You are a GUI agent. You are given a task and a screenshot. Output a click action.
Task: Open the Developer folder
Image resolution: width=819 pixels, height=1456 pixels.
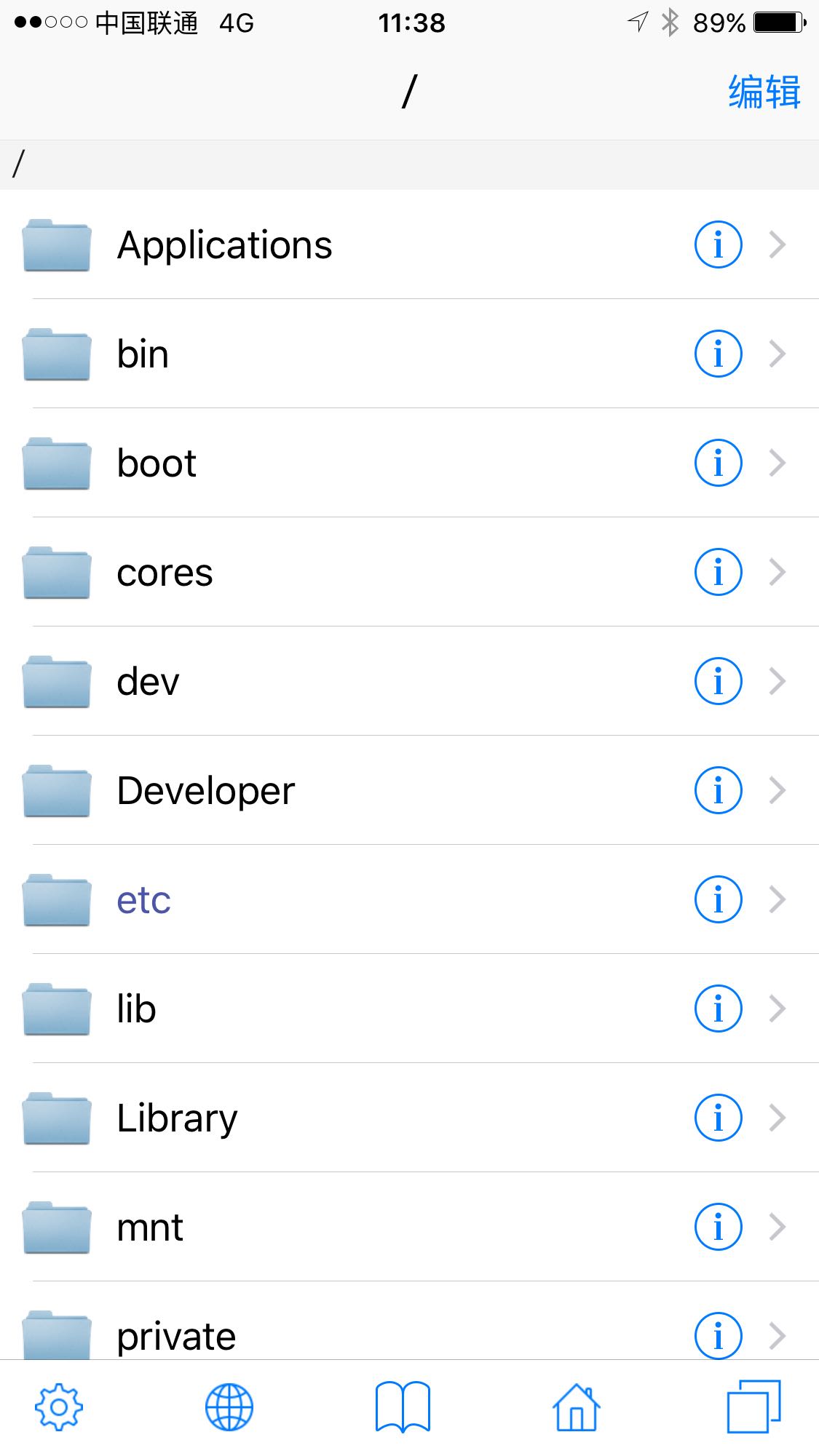409,790
